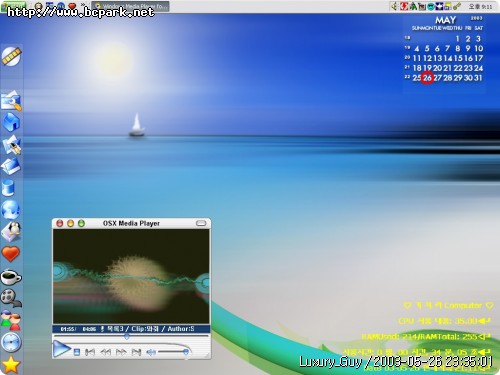Open the picture search magnifier icon in the sidebar

coord(11,100)
